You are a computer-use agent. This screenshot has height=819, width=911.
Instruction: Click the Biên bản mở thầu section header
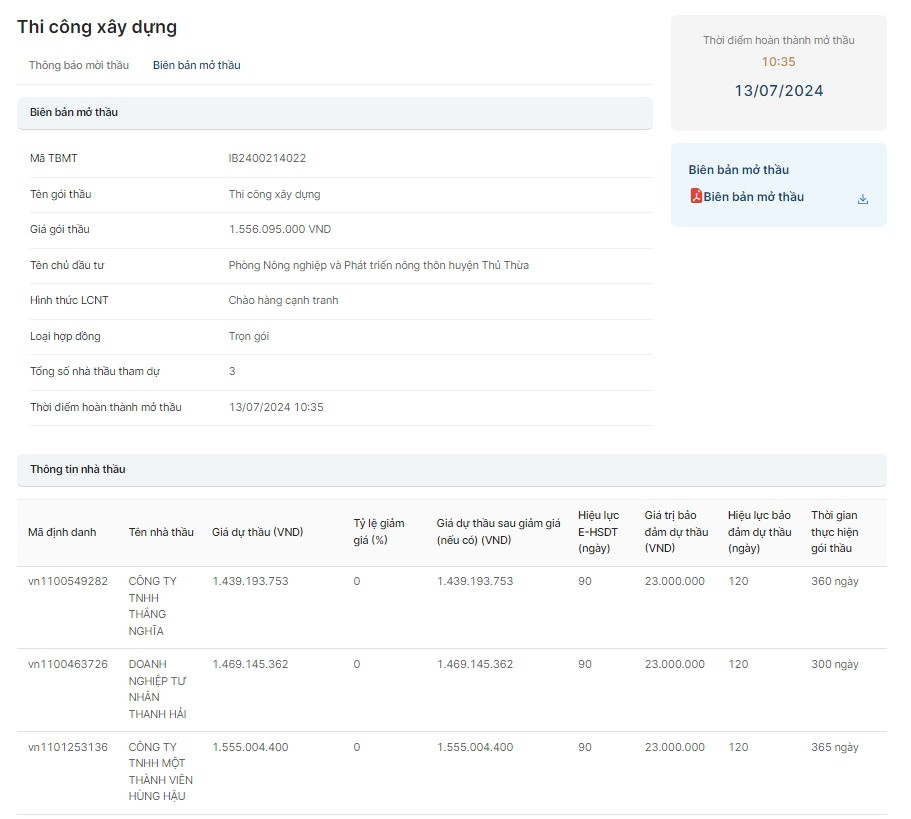click(x=74, y=112)
